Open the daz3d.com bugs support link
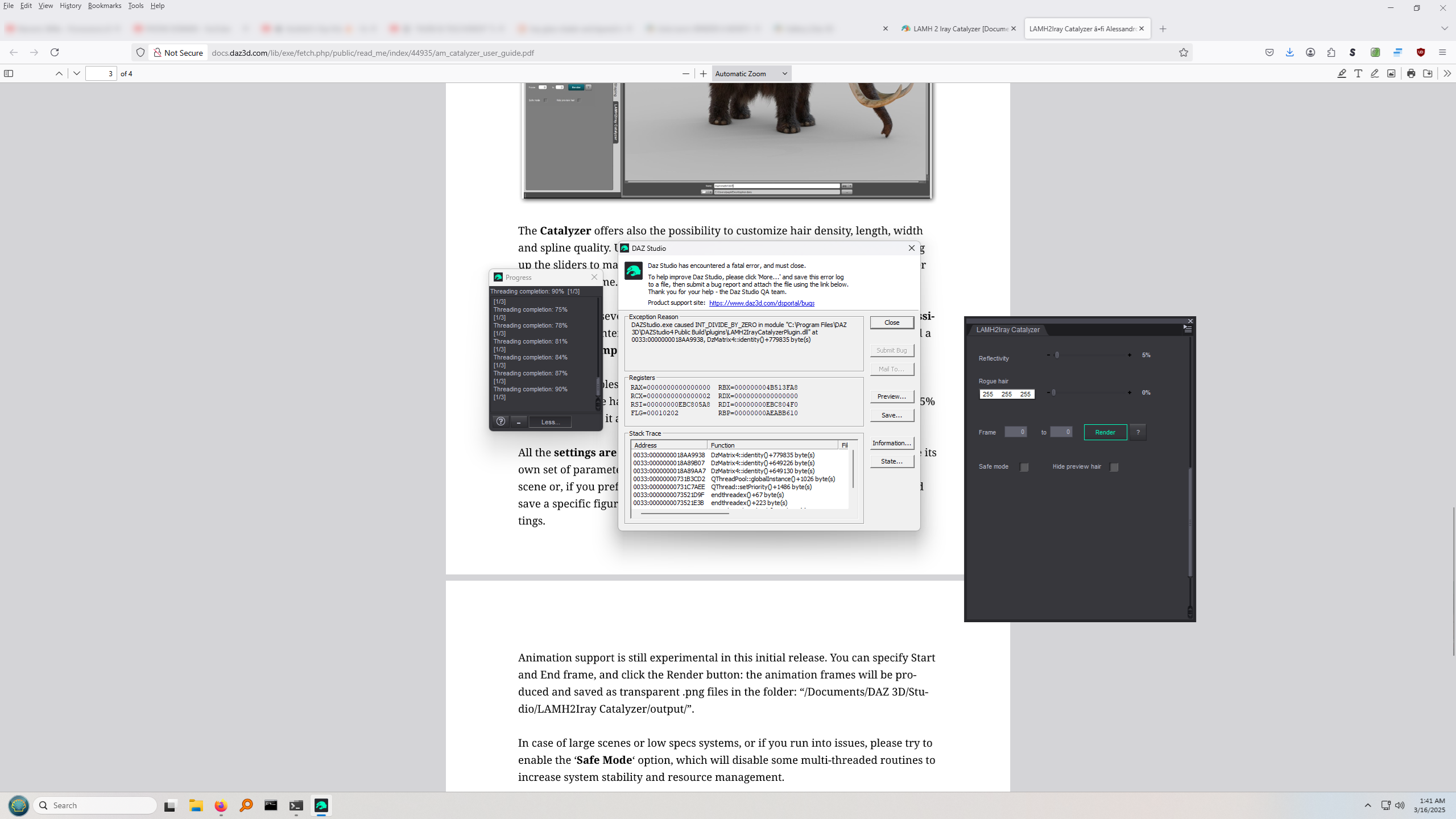The width and height of the screenshot is (1456, 819). [762, 303]
